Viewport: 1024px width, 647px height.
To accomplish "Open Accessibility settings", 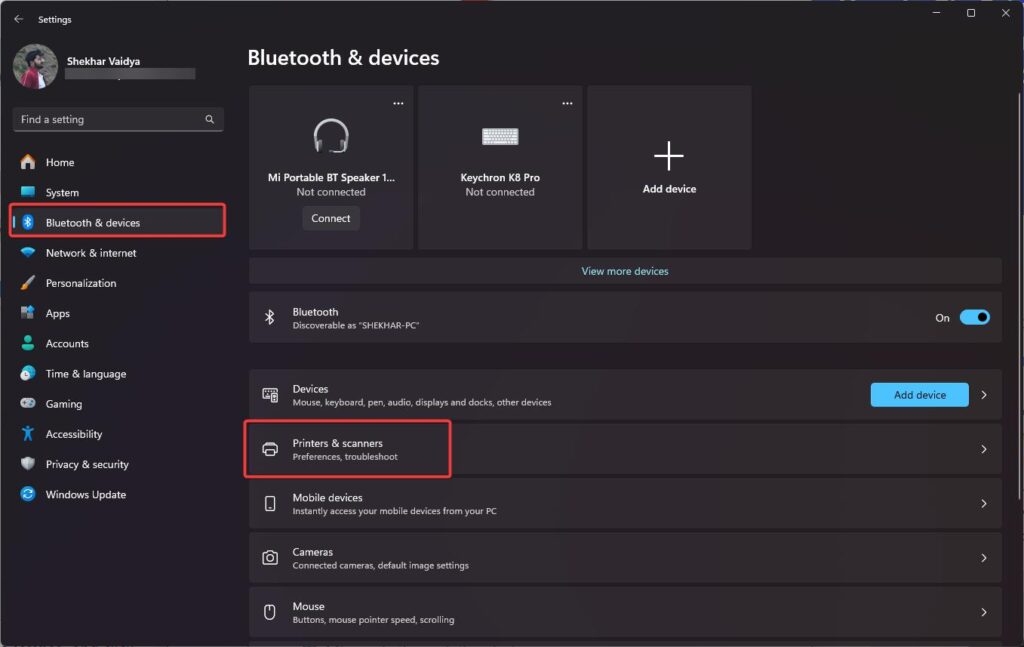I will pyautogui.click(x=118, y=434).
